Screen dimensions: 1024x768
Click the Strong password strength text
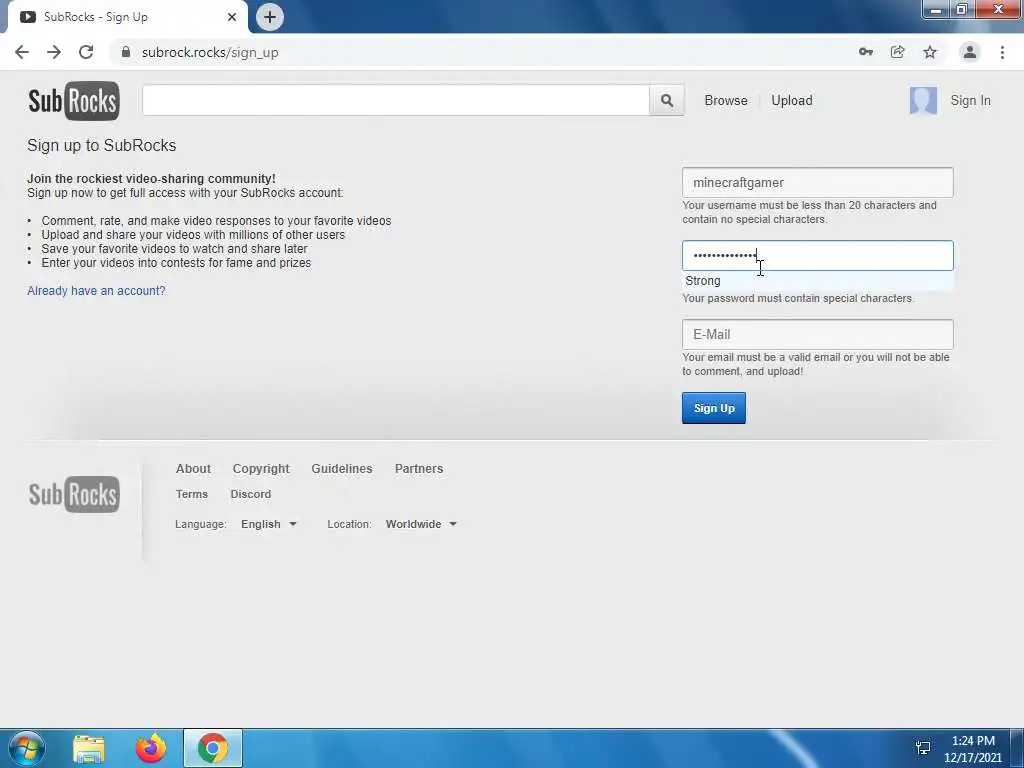(703, 281)
